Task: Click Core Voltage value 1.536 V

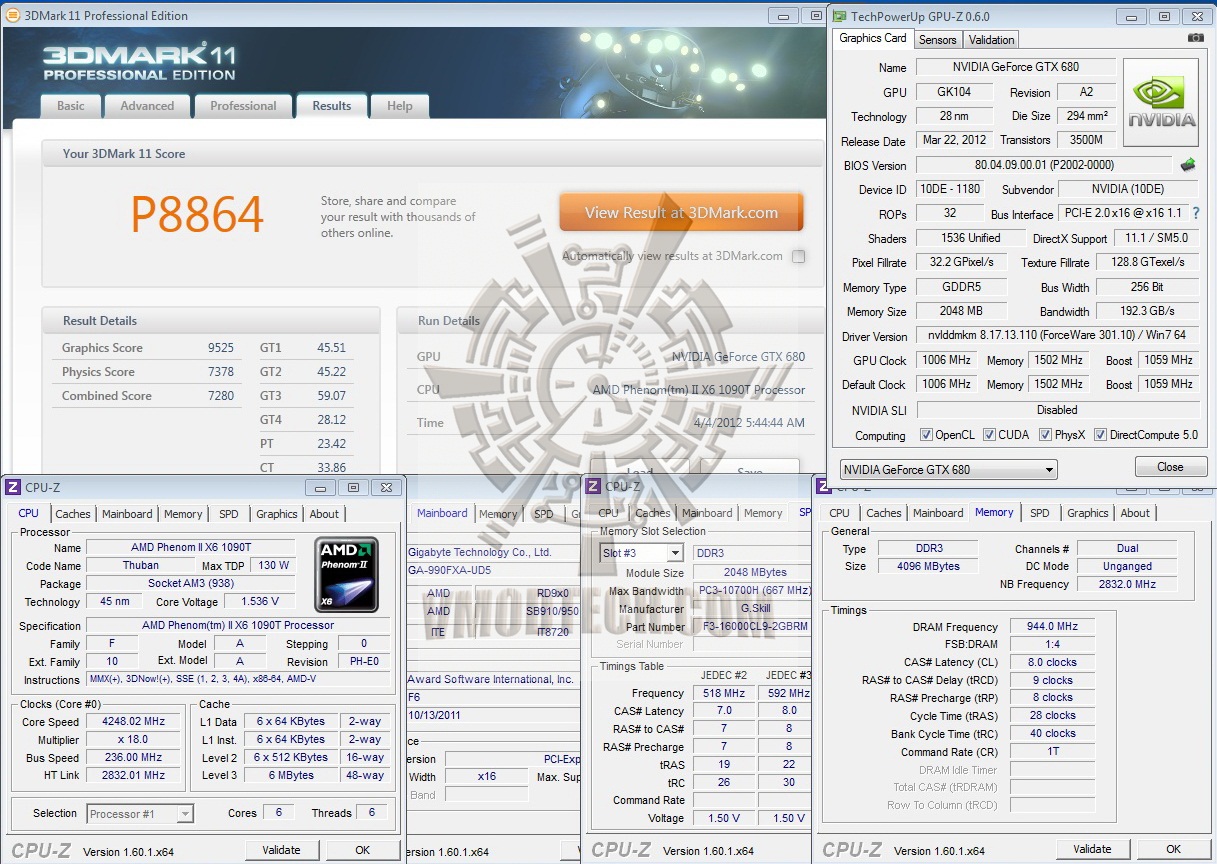Action: (260, 601)
